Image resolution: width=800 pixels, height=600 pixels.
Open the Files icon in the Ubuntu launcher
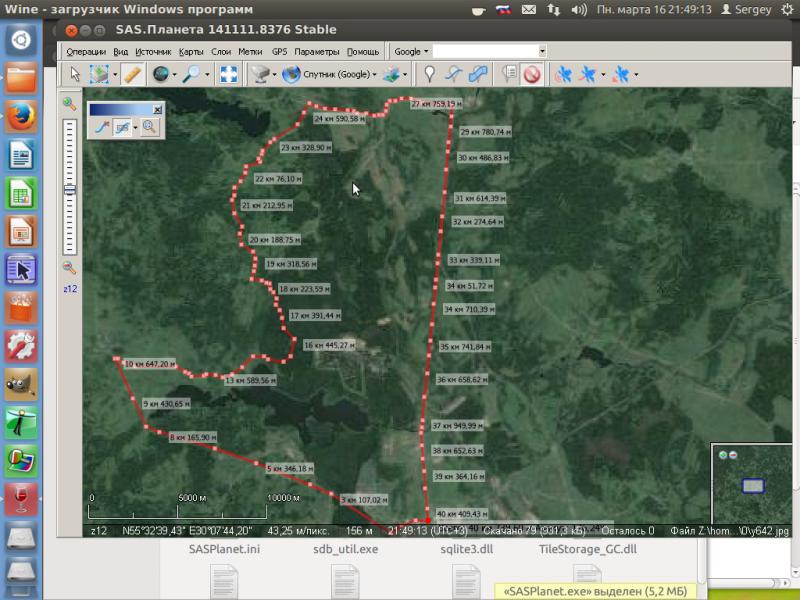click(x=21, y=78)
